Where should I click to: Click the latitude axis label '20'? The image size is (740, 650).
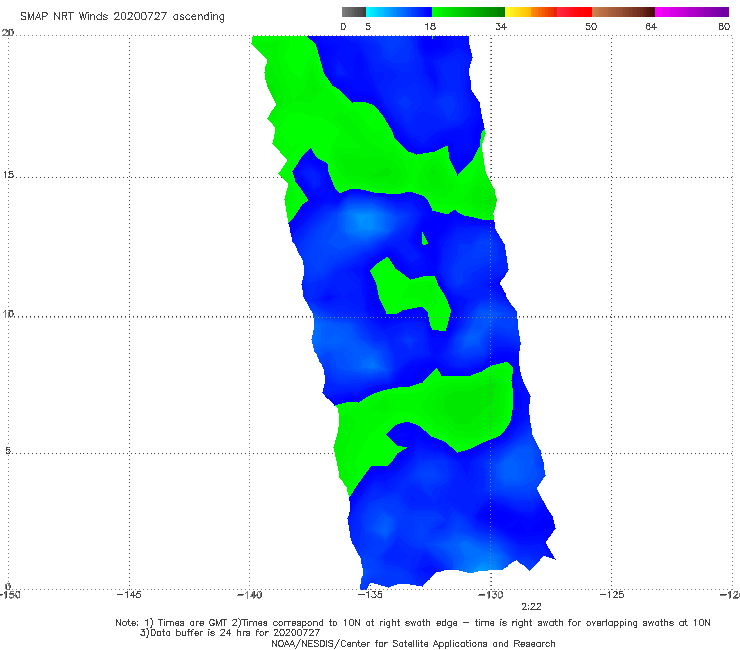click(8, 32)
